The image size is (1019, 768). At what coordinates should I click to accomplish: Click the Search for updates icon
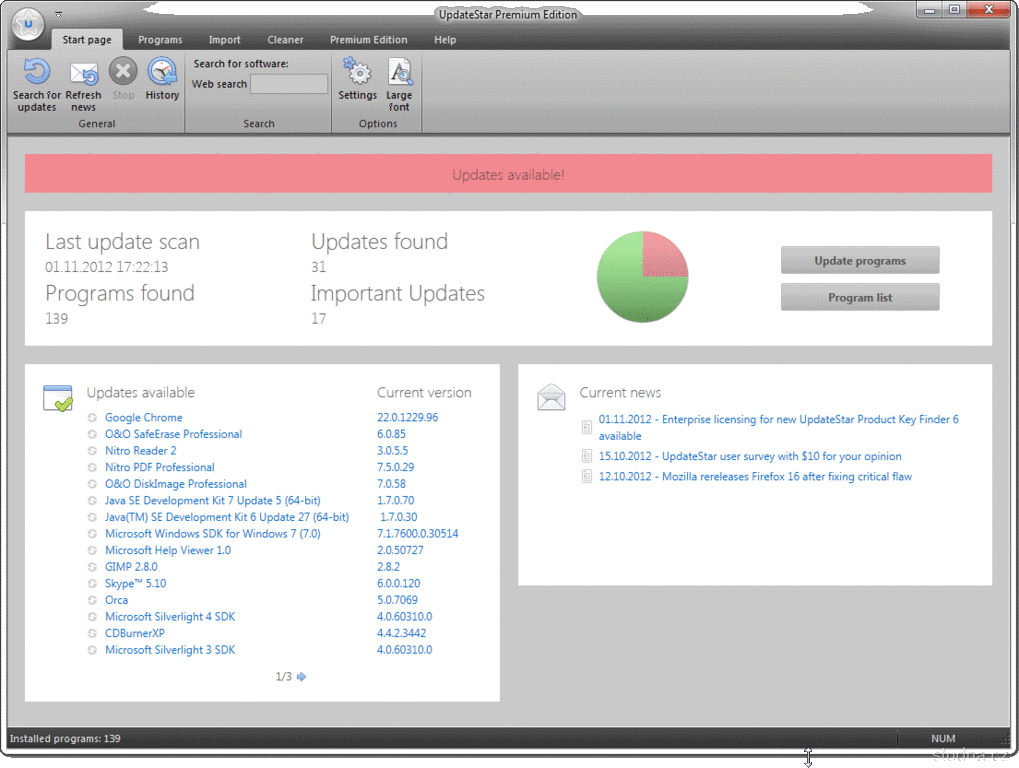tap(36, 73)
